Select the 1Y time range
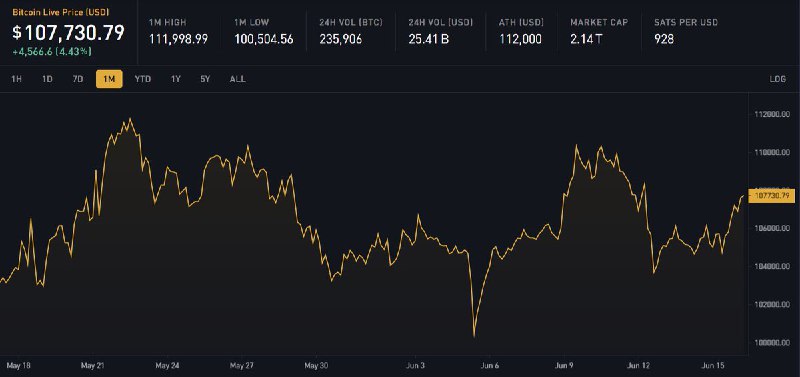800x377 pixels. tap(176, 79)
